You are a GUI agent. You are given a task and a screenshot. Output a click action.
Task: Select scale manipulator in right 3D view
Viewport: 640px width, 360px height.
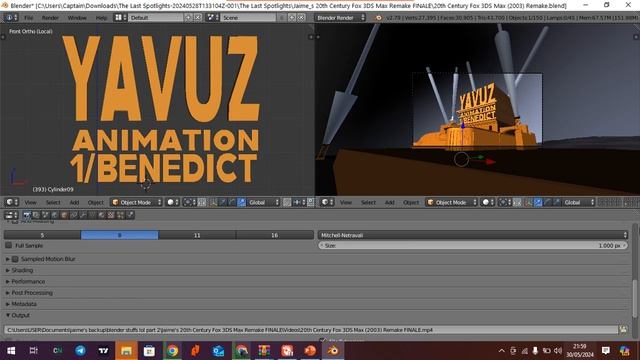[557, 202]
